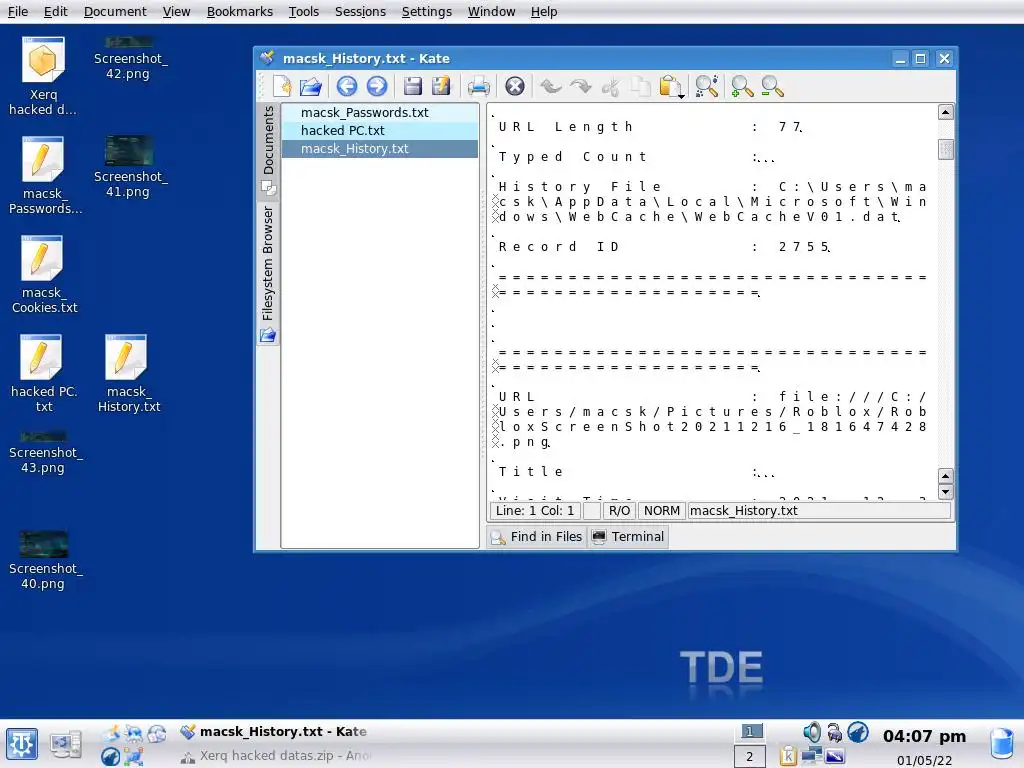
Task: Select hacked PC.txt in document list
Action: click(380, 131)
